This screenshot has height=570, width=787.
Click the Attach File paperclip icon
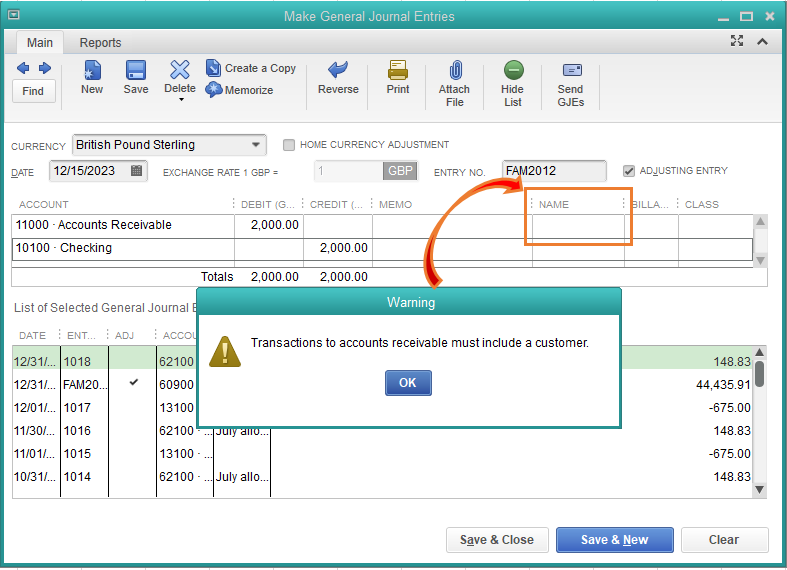pyautogui.click(x=455, y=70)
